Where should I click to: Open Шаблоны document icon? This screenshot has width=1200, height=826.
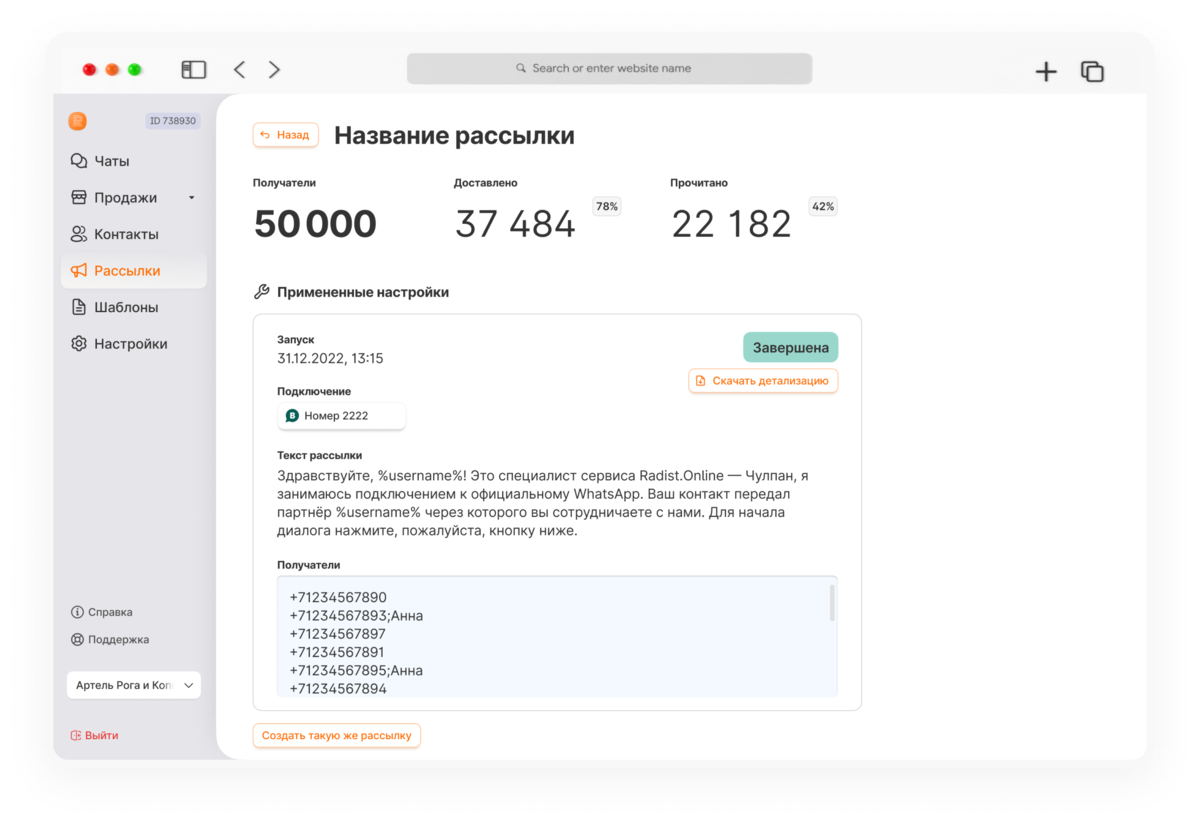(x=78, y=307)
